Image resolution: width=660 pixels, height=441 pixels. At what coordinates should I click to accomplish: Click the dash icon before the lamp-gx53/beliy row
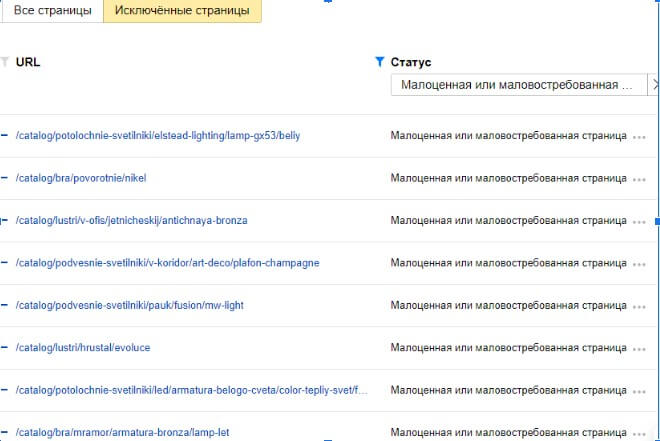[4, 135]
